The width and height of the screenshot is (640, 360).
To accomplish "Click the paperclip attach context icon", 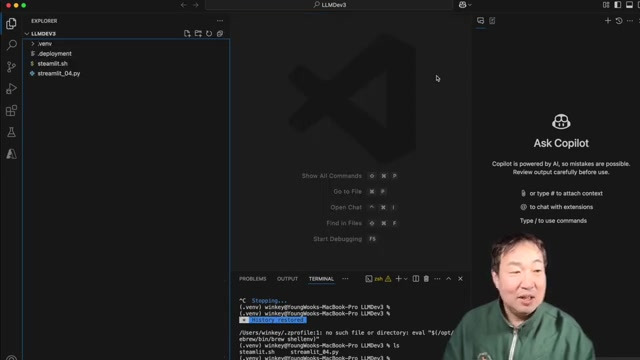I will point(523,193).
